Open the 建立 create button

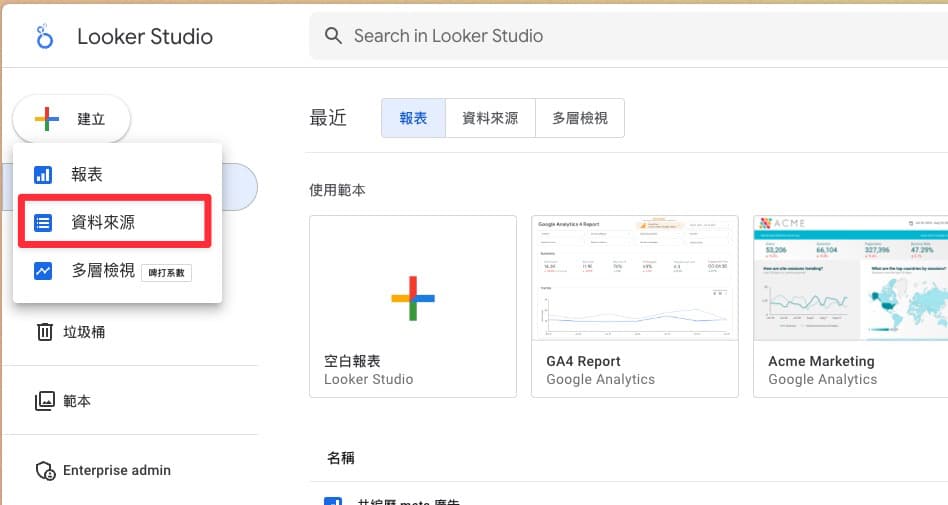71,119
